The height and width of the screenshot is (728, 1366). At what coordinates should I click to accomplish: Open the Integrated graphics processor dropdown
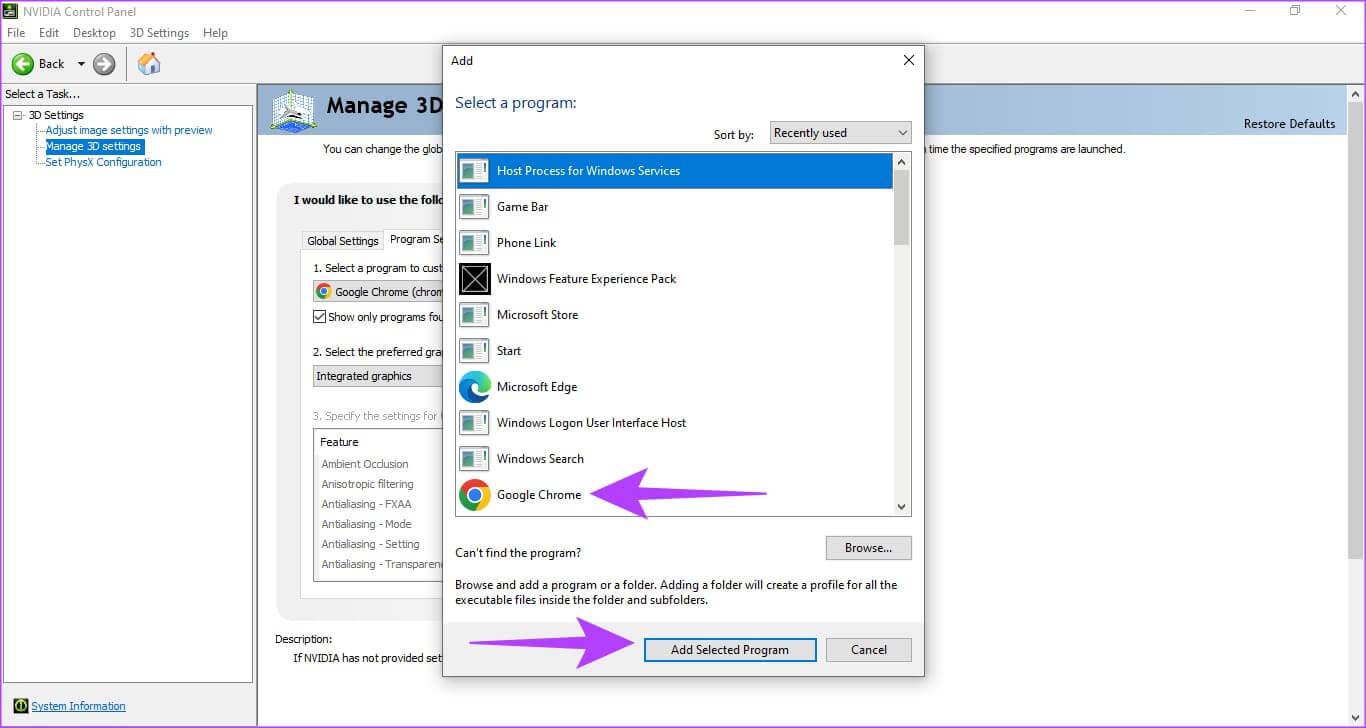point(377,376)
